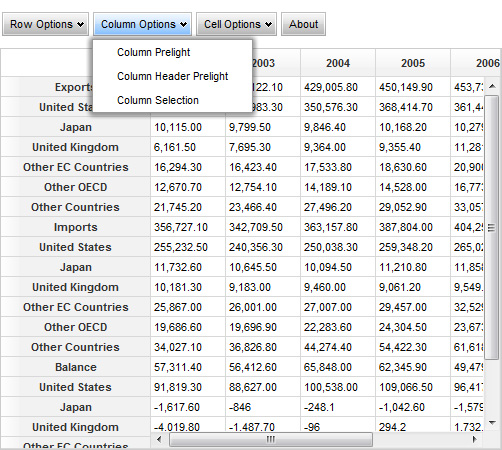Click cell 19,686.60
Viewport: 502px width, 450px height.
tap(188, 327)
